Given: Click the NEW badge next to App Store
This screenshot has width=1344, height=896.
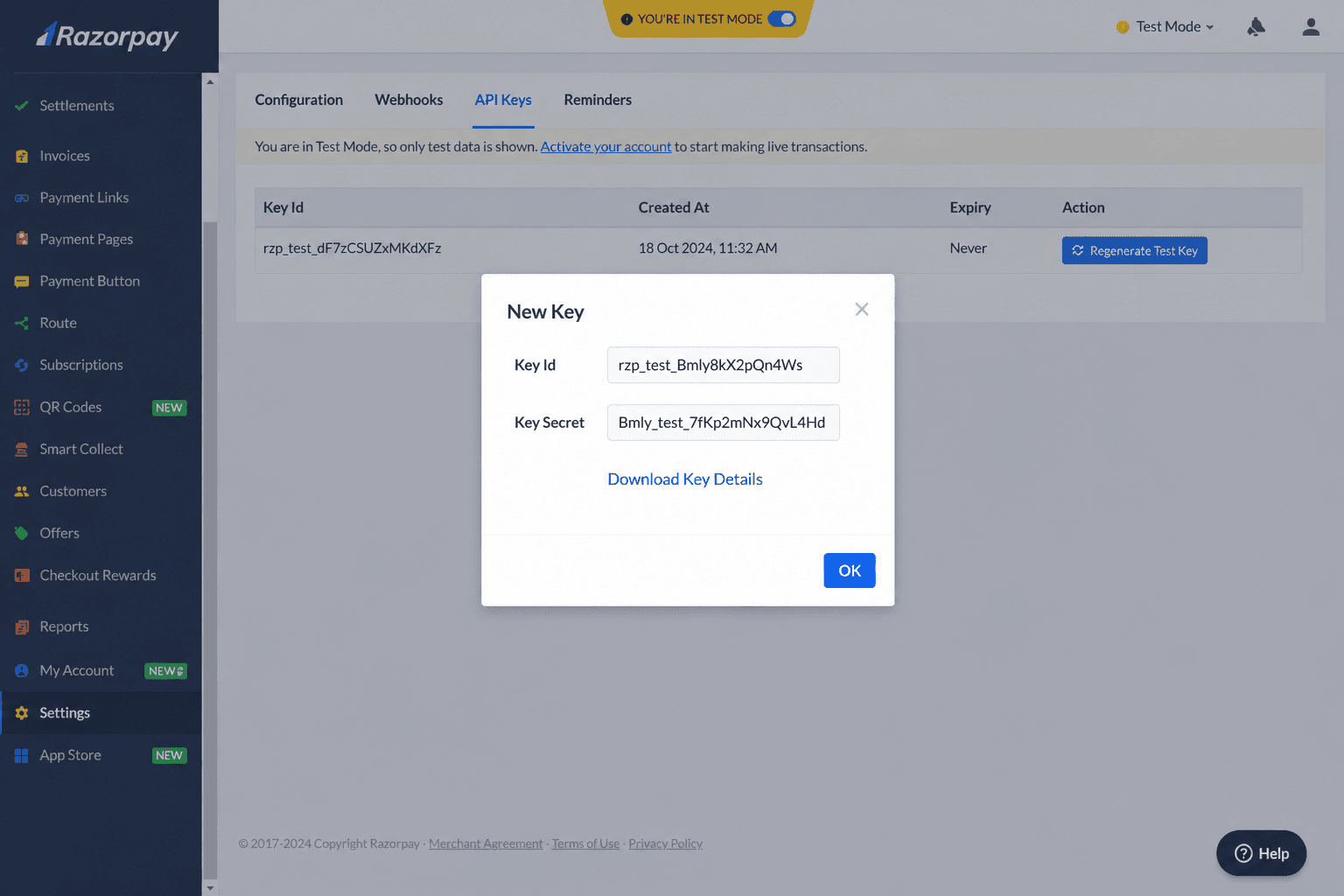Looking at the screenshot, I should 169,755.
